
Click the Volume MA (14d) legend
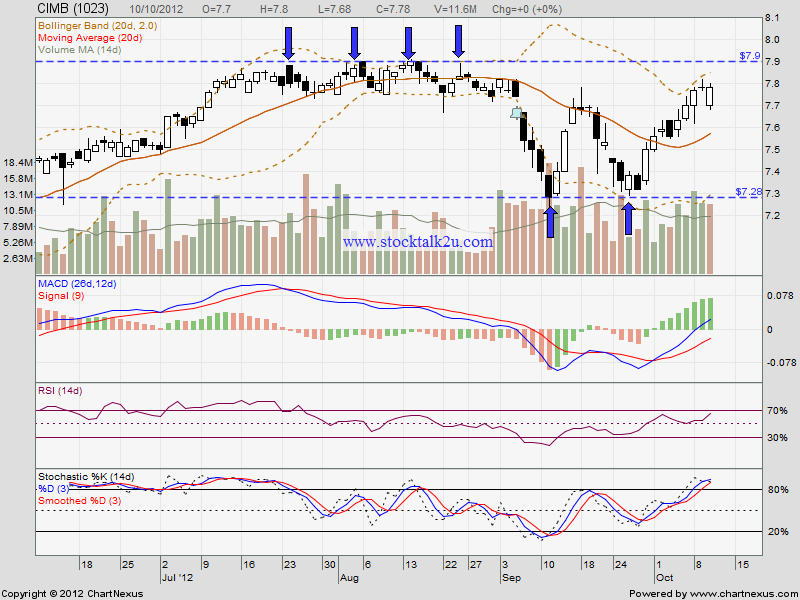[x=80, y=50]
